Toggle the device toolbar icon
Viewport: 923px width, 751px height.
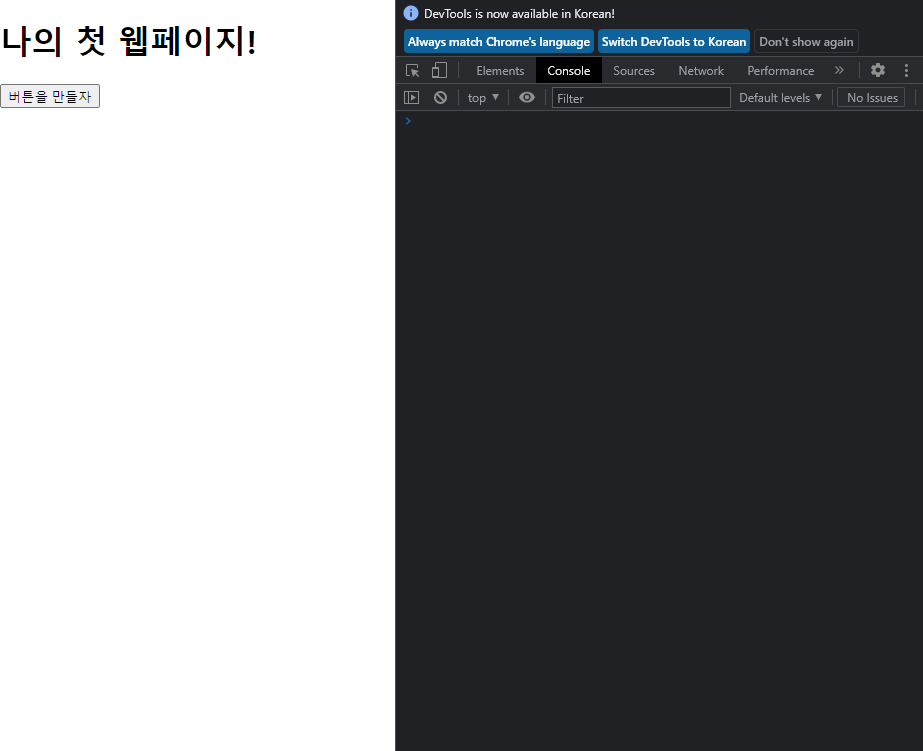[x=439, y=71]
